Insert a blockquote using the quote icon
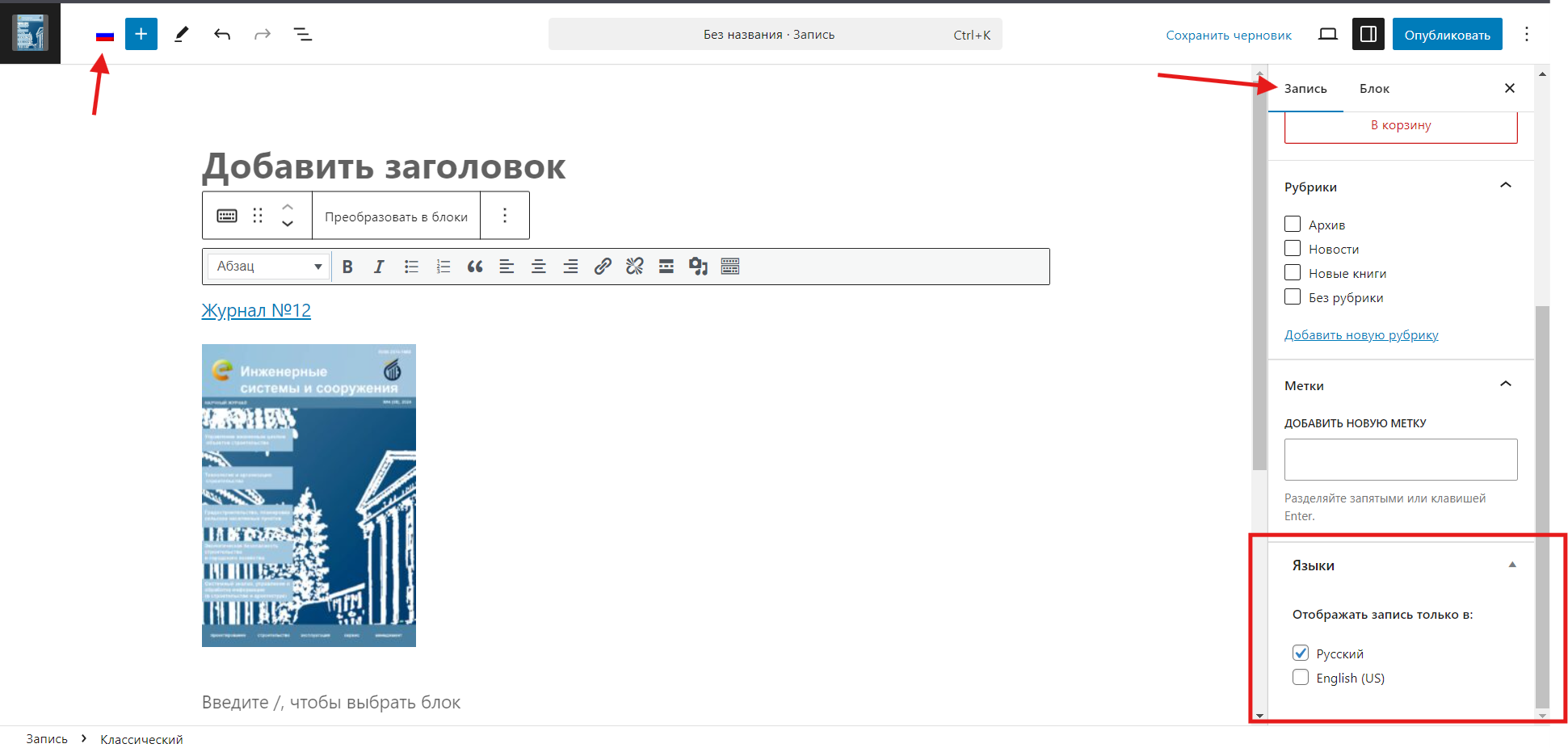This screenshot has height=748, width=1568. (x=475, y=267)
